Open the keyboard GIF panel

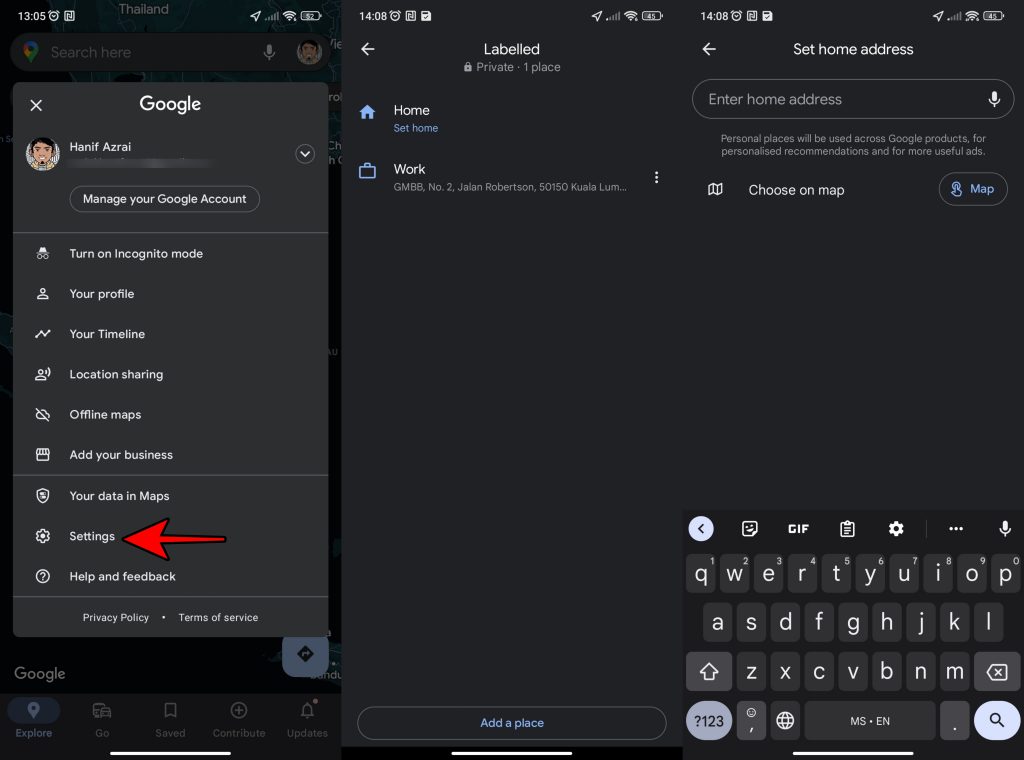[798, 529]
